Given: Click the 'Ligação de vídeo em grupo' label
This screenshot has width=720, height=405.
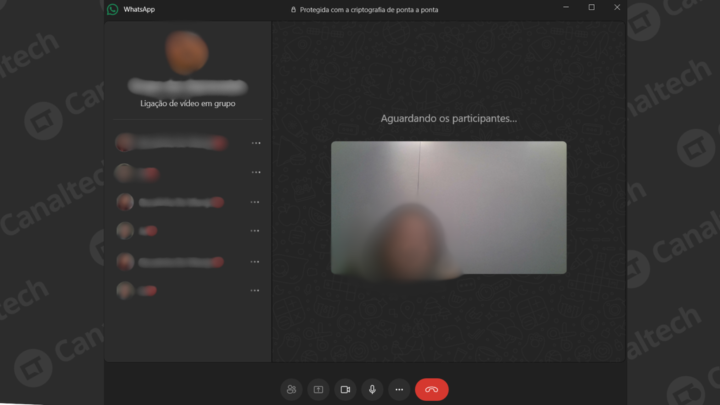Looking at the screenshot, I should [x=188, y=103].
